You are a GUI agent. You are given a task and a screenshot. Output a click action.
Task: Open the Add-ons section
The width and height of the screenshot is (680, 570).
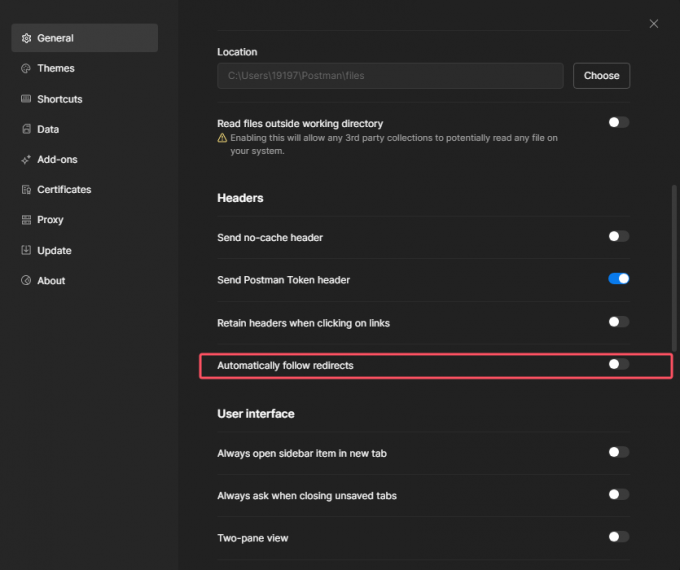point(85,160)
